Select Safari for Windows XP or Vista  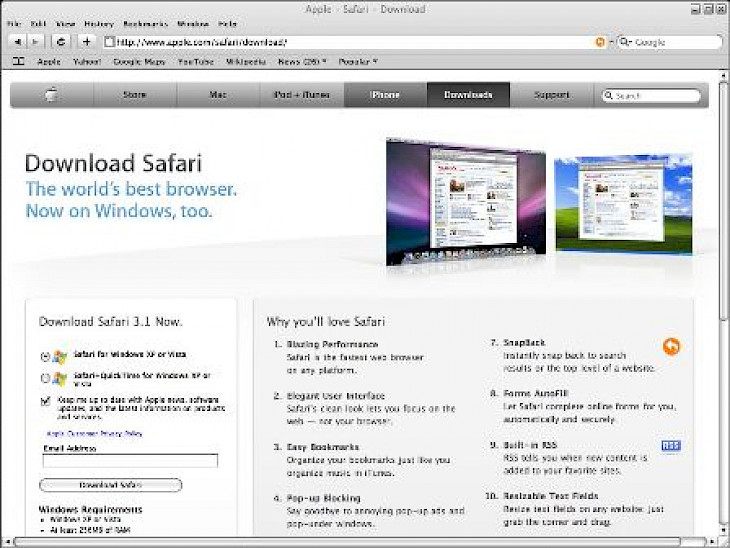45,357
